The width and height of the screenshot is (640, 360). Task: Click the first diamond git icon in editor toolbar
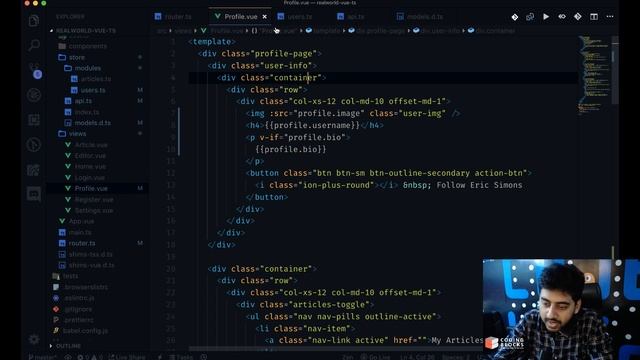pyautogui.click(x=515, y=17)
